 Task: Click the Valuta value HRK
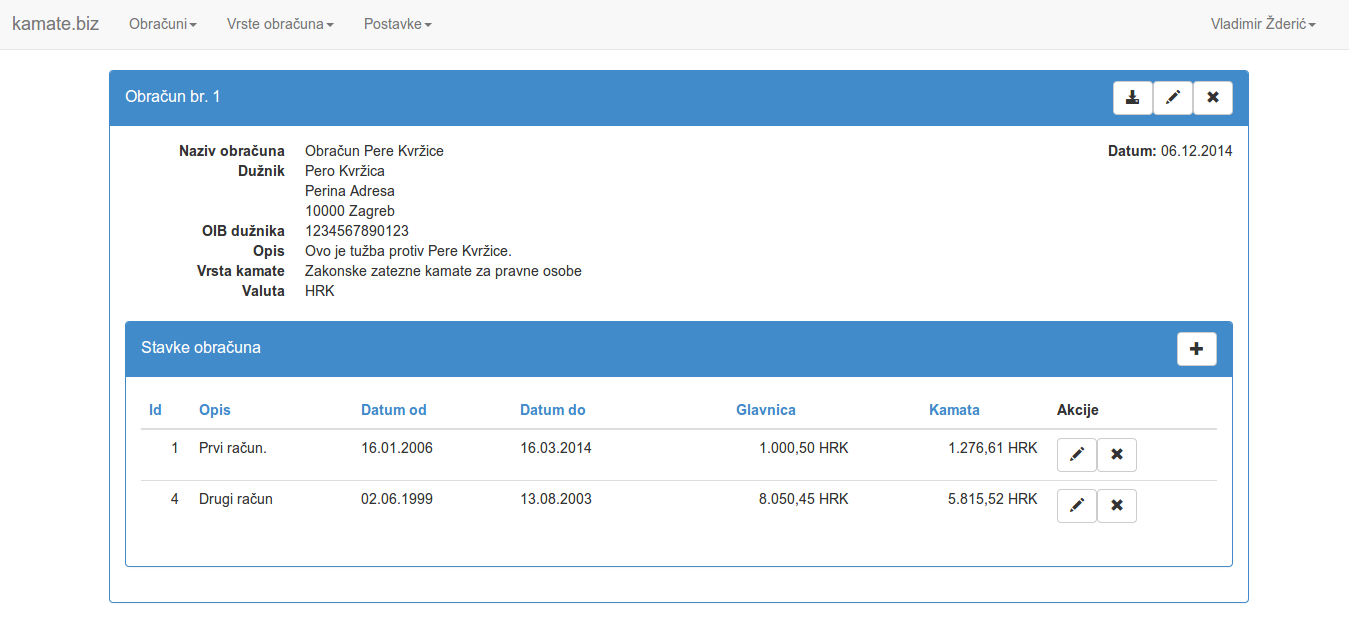pyautogui.click(x=320, y=291)
